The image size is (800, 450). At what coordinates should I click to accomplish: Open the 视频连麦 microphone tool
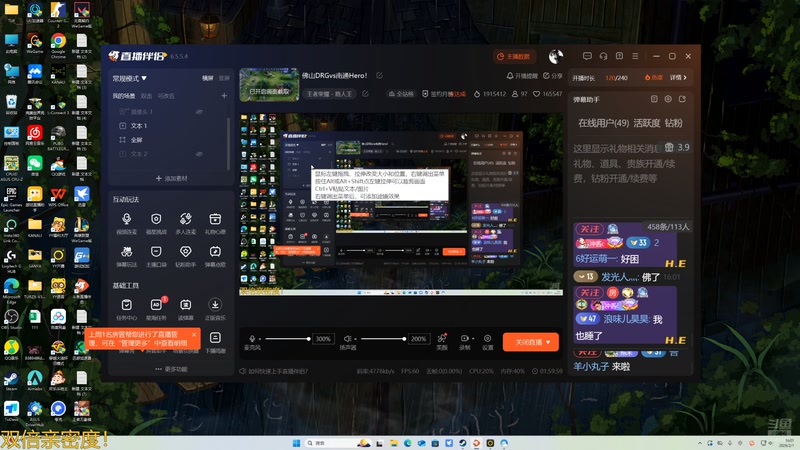pos(127,223)
